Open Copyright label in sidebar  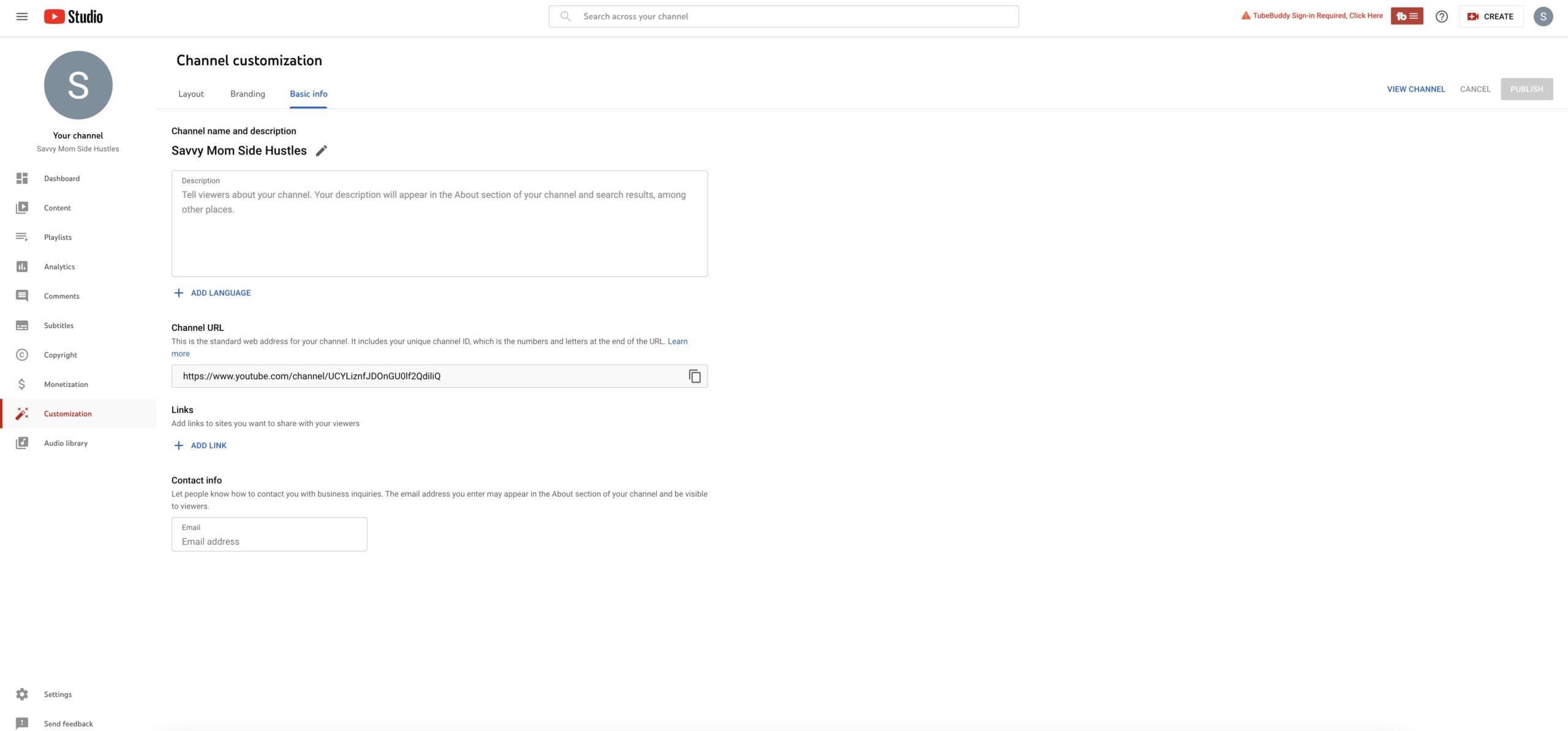(x=61, y=355)
